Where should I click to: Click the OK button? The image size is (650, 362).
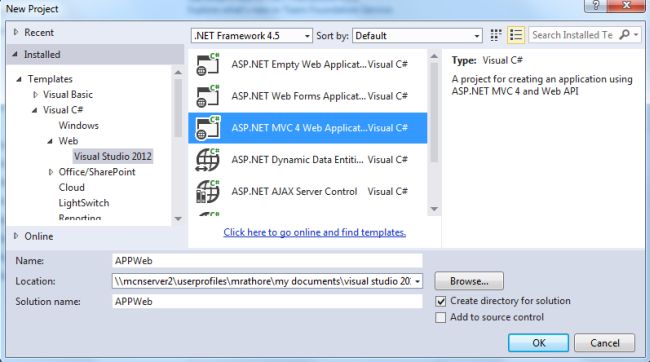538,343
